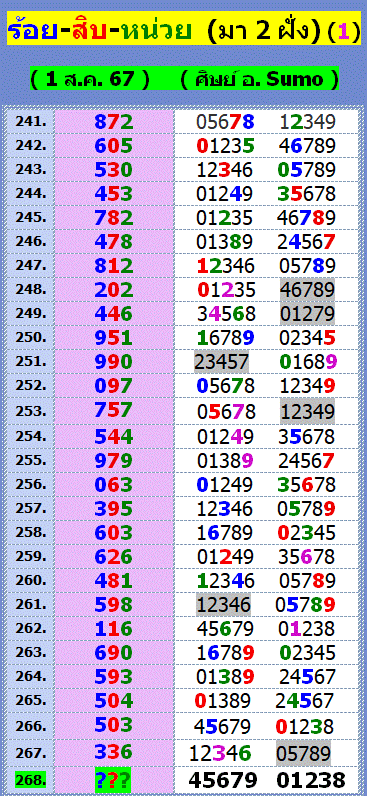Click the number 063 in row 256
Viewport: 367px width, 796px height.
pos(114,484)
